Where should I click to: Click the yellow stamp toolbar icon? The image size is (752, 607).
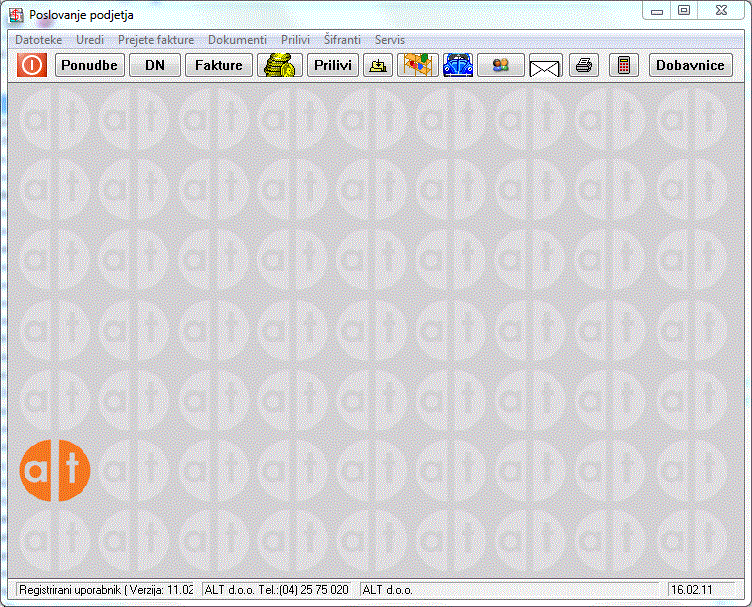point(377,65)
